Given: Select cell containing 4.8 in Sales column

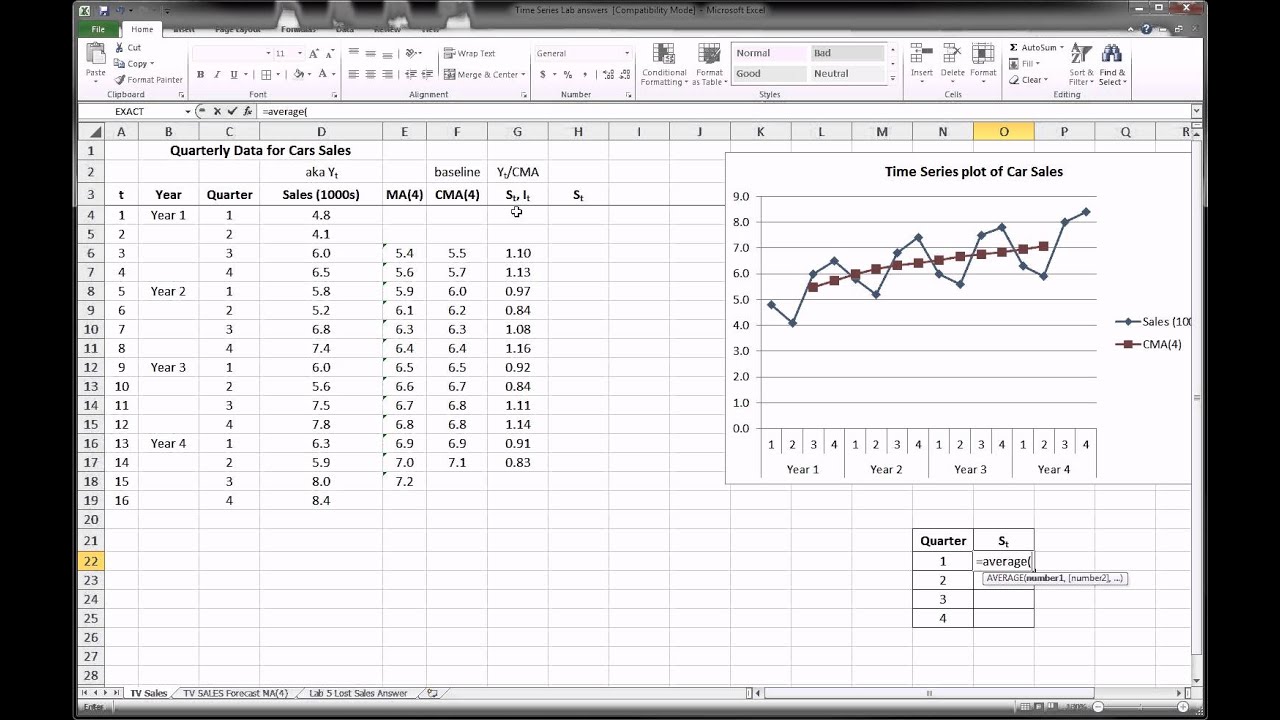Looking at the screenshot, I should (321, 215).
